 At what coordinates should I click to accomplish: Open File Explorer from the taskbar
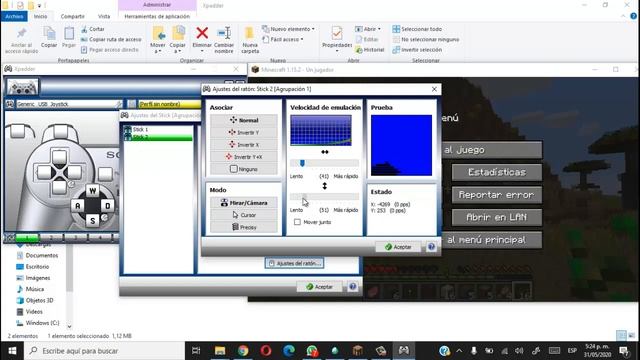pyautogui.click(x=220, y=351)
